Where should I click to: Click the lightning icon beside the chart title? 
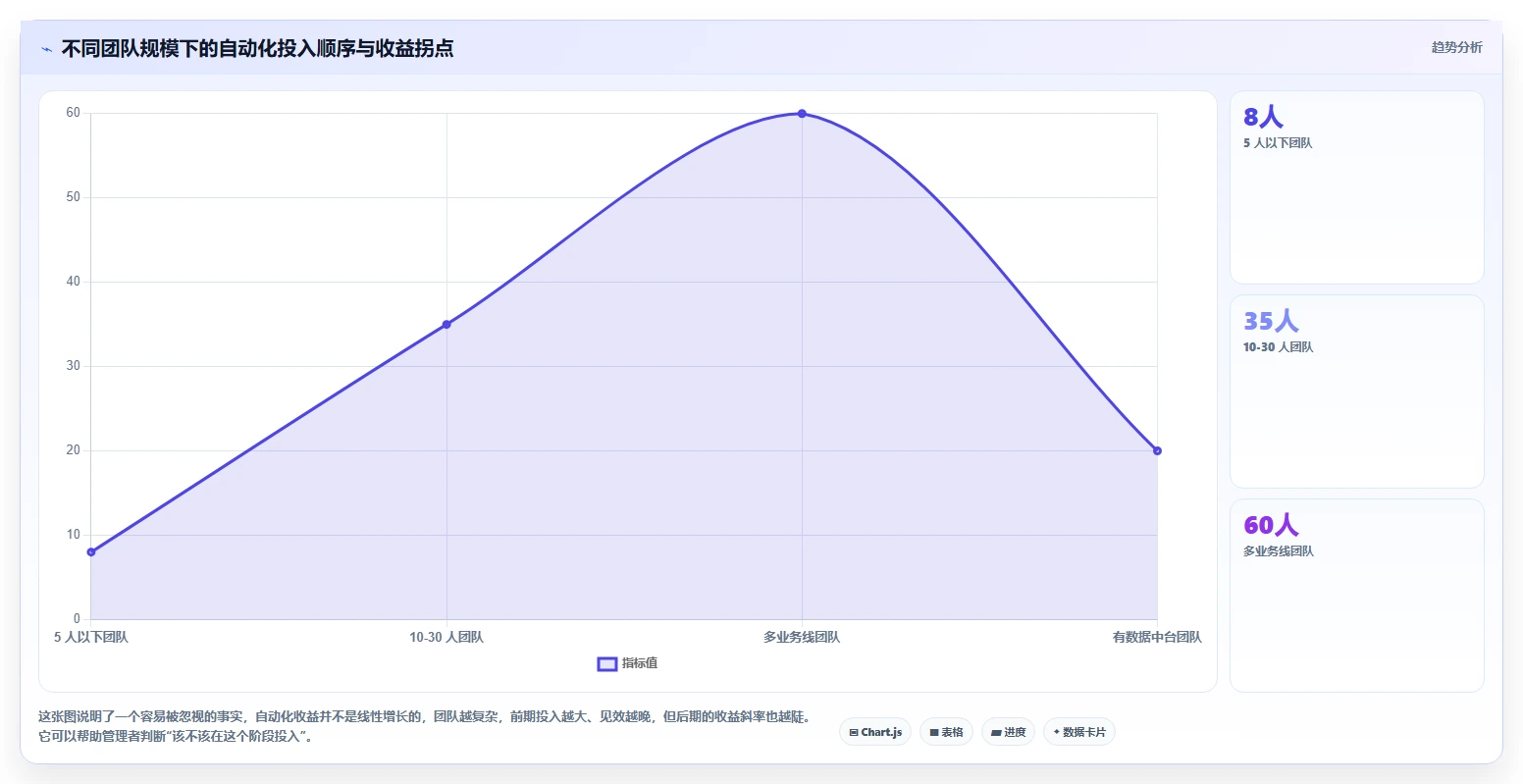[x=46, y=49]
